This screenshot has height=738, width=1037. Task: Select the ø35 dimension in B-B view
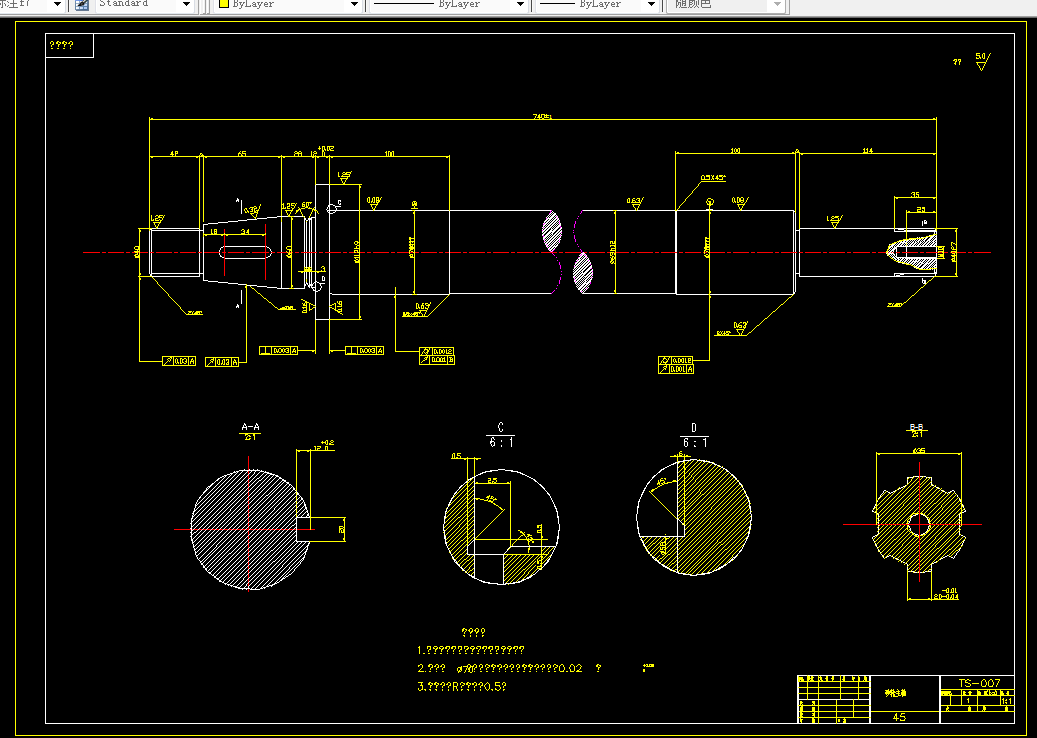[x=919, y=450]
